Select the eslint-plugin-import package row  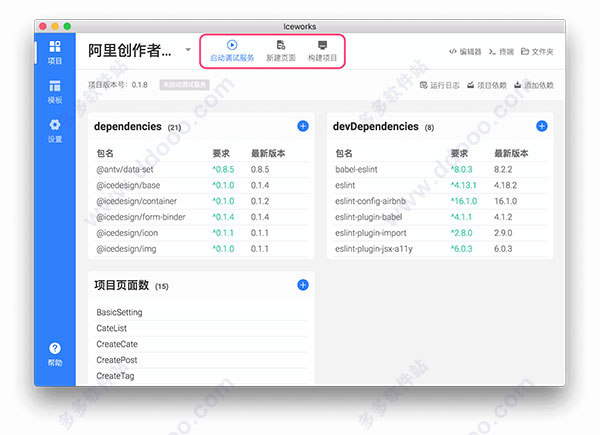(440, 233)
